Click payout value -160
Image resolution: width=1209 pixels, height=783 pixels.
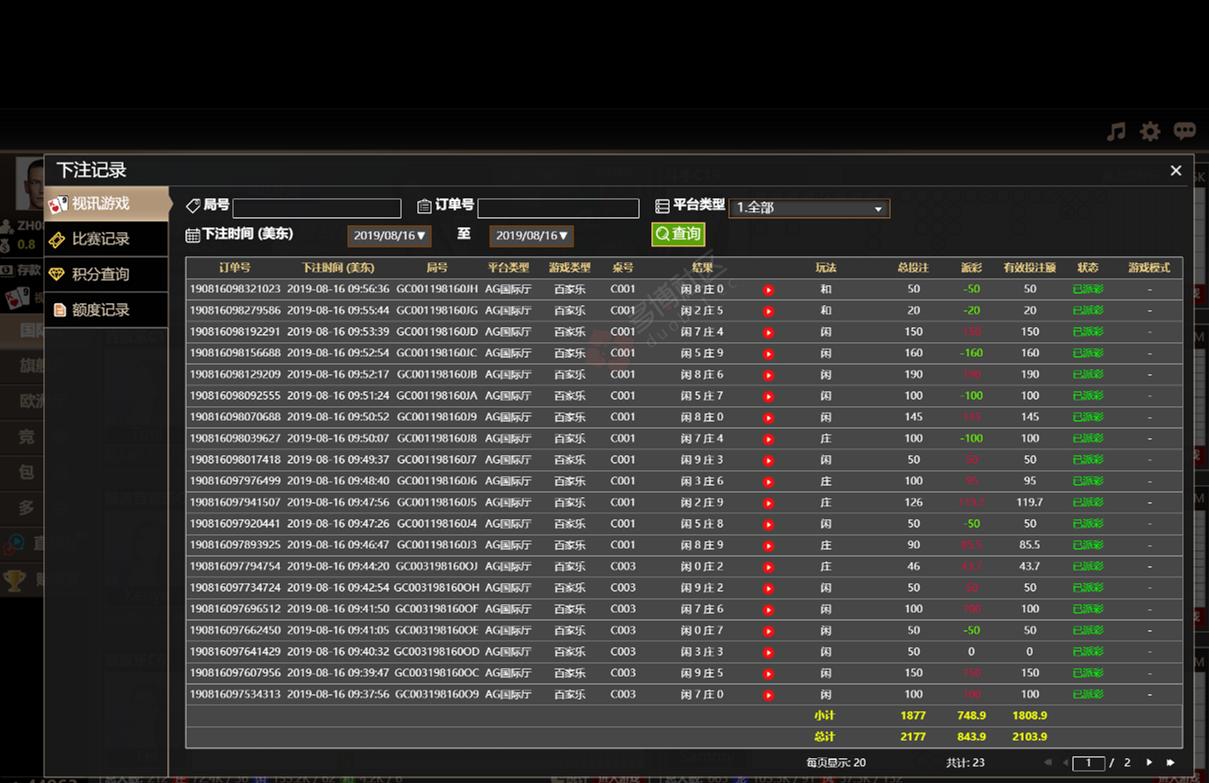(x=971, y=353)
